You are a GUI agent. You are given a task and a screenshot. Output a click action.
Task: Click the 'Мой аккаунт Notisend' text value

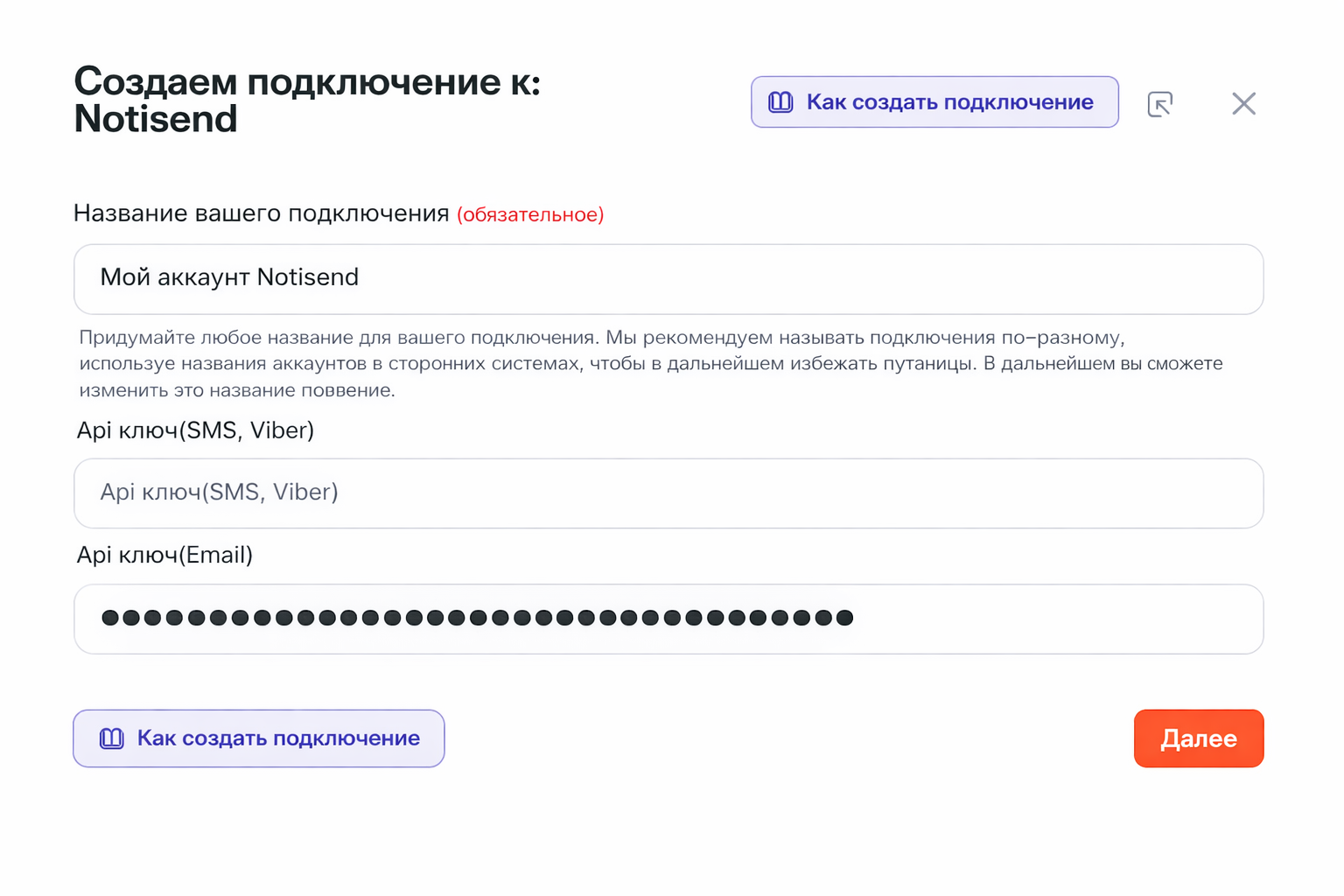(x=229, y=277)
